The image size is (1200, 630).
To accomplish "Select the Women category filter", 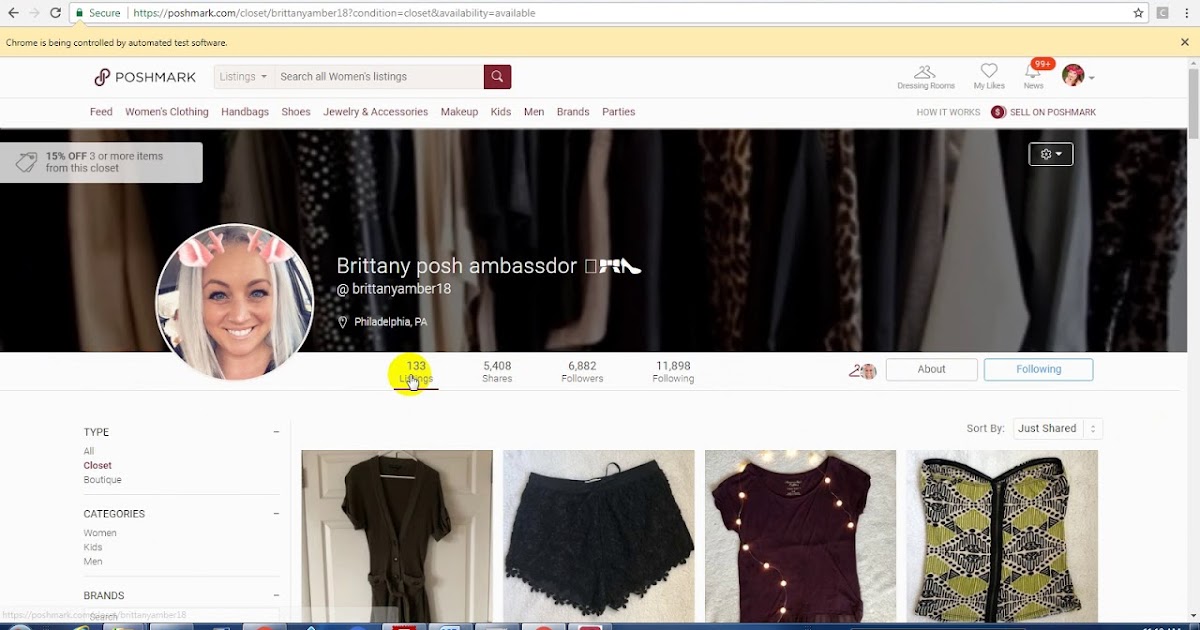I will 100,532.
